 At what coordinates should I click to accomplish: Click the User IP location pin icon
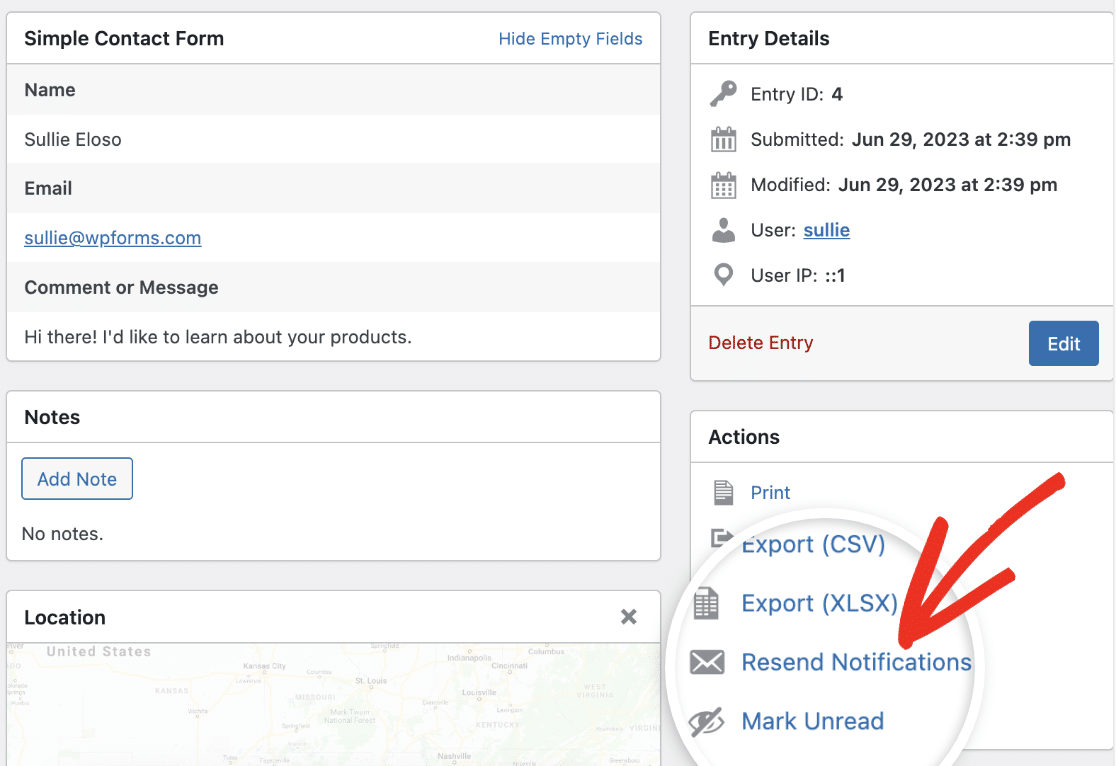point(723,275)
